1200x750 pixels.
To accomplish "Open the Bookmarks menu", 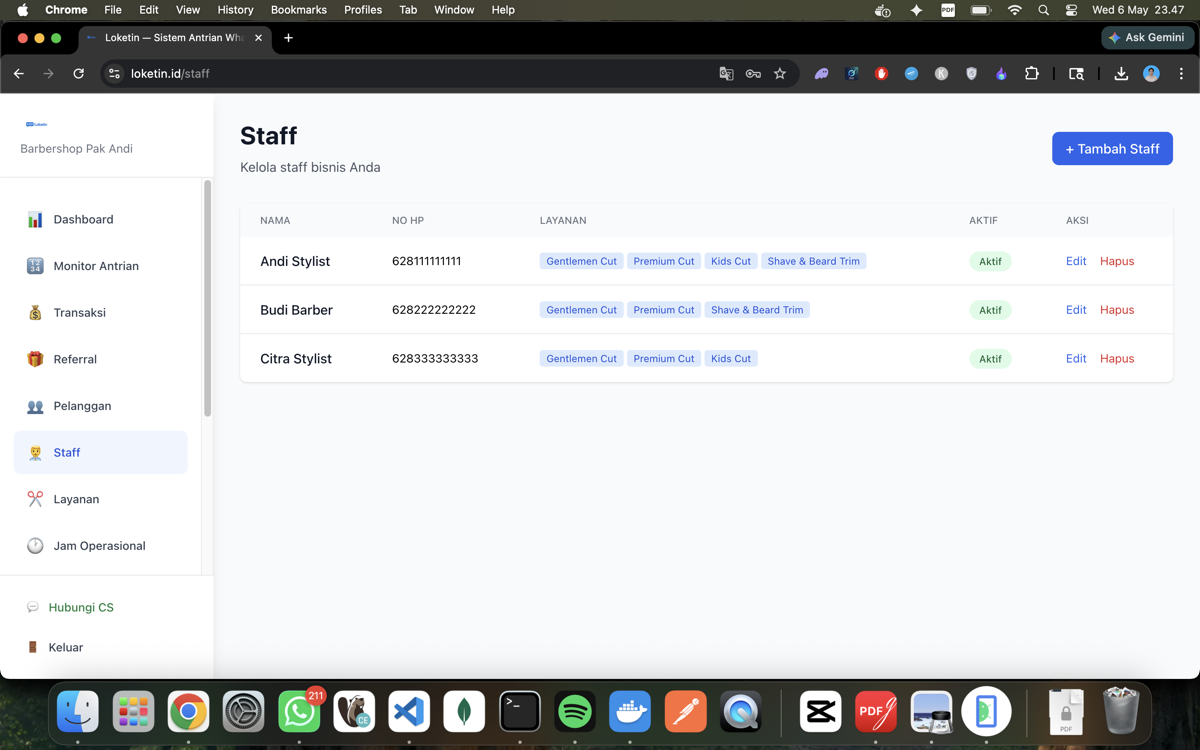I will click(x=299, y=10).
